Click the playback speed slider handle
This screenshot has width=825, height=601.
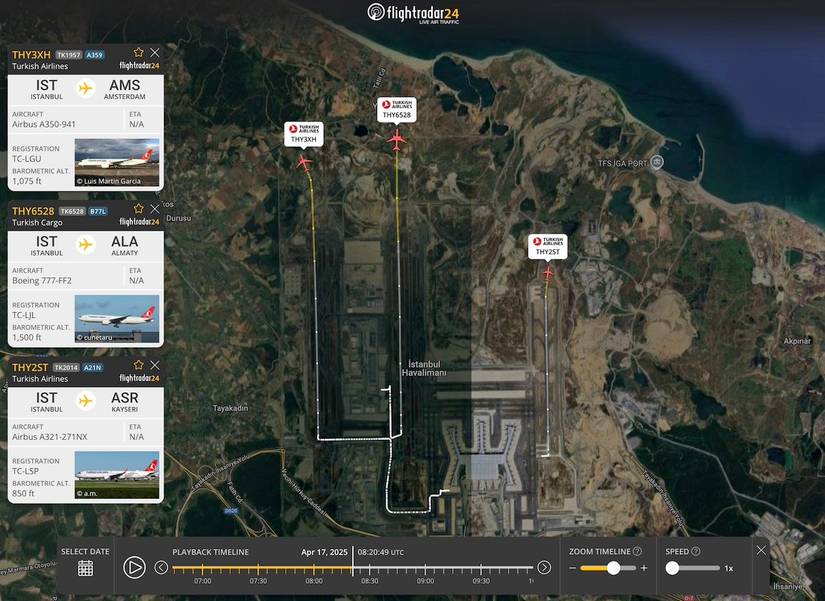coord(673,568)
